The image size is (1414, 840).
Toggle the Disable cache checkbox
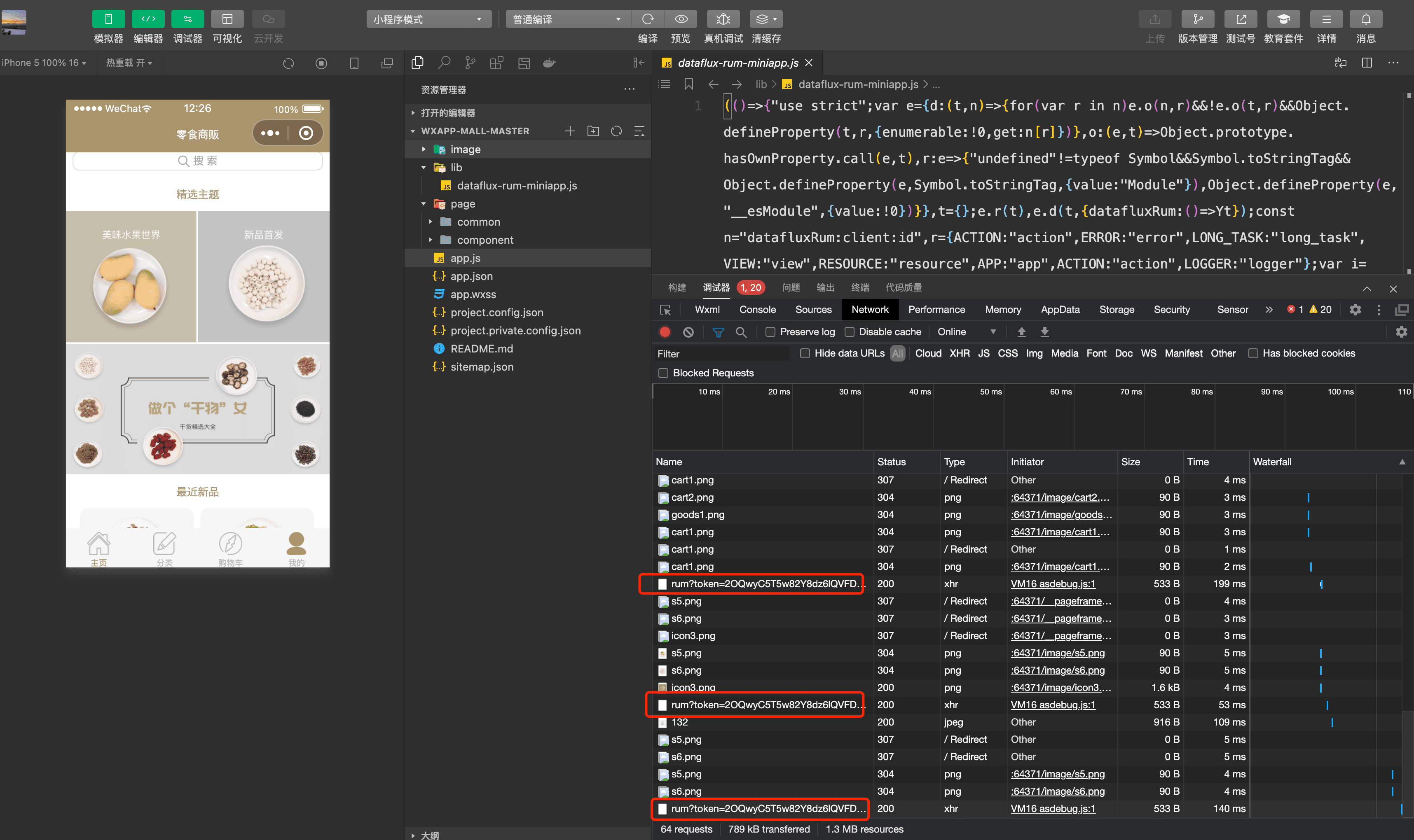click(x=850, y=332)
